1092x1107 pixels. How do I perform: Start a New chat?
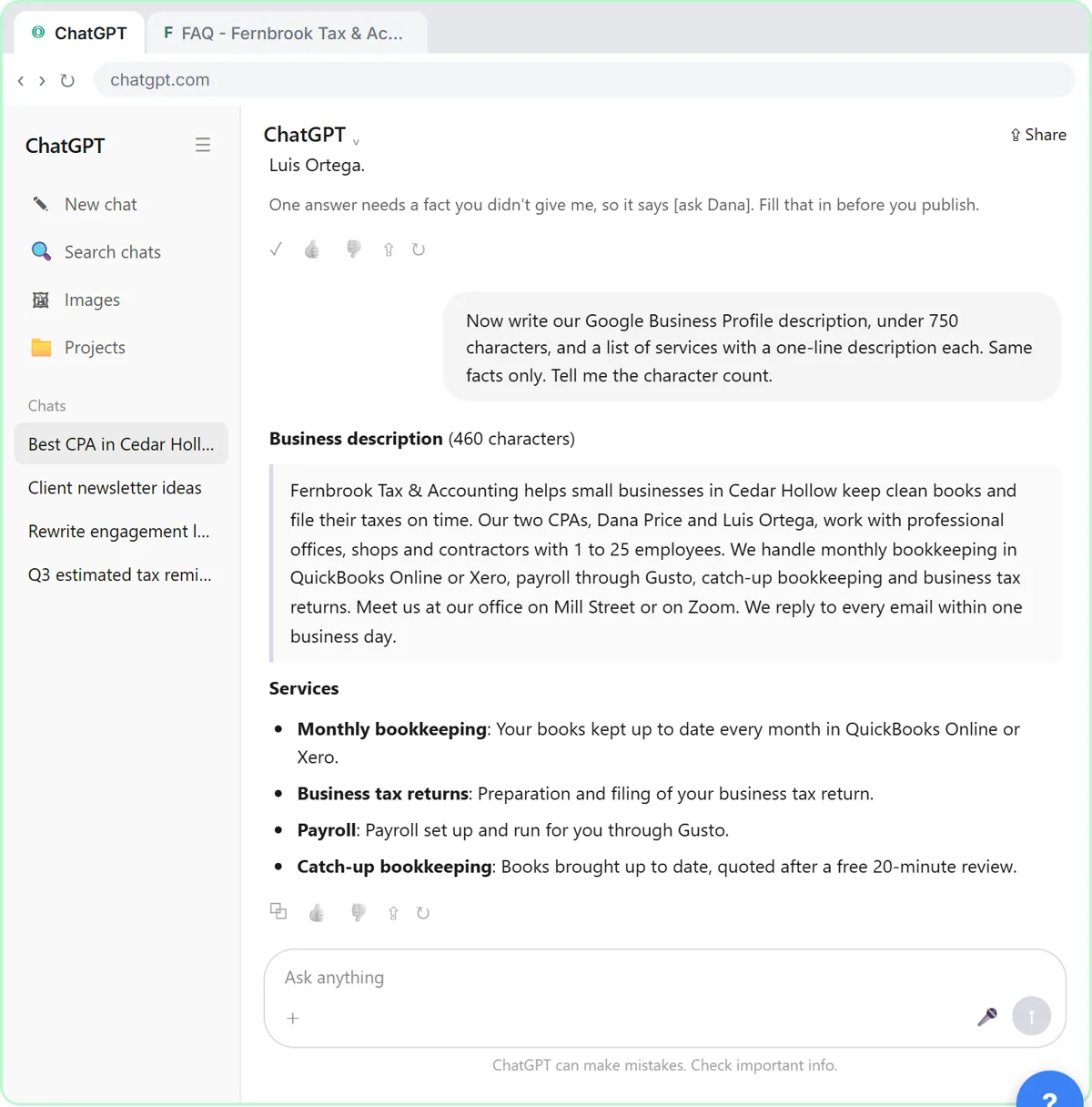click(x=121, y=204)
